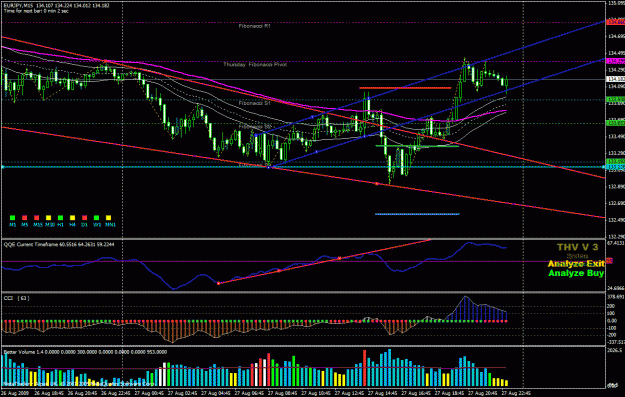Click the cyan price tag on the price axis

click(x=615, y=167)
